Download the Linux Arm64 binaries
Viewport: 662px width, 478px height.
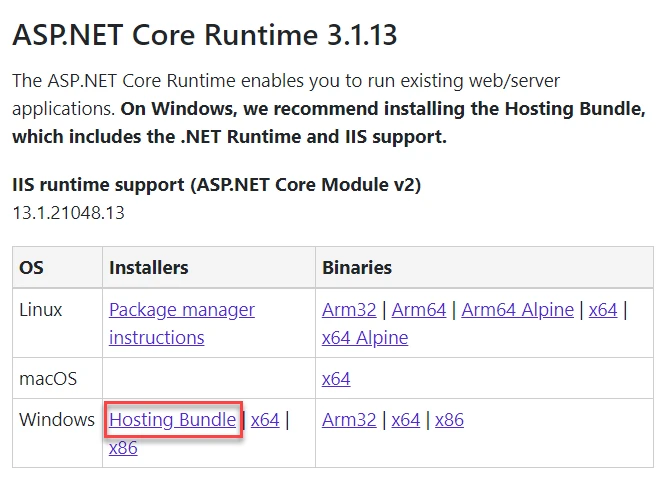tap(419, 310)
